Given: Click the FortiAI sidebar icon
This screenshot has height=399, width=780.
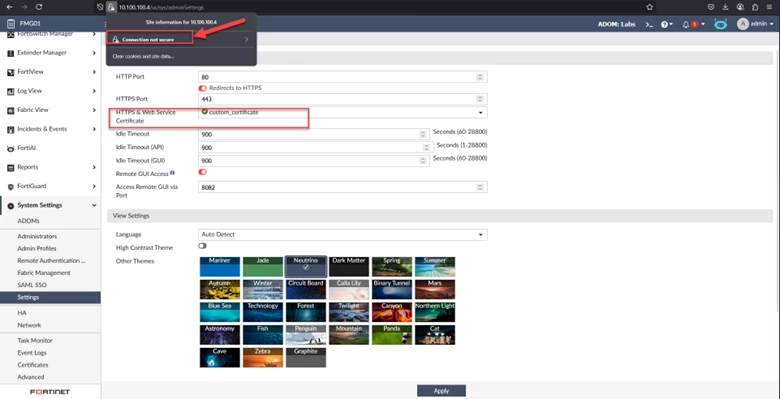Looking at the screenshot, I should pos(10,148).
